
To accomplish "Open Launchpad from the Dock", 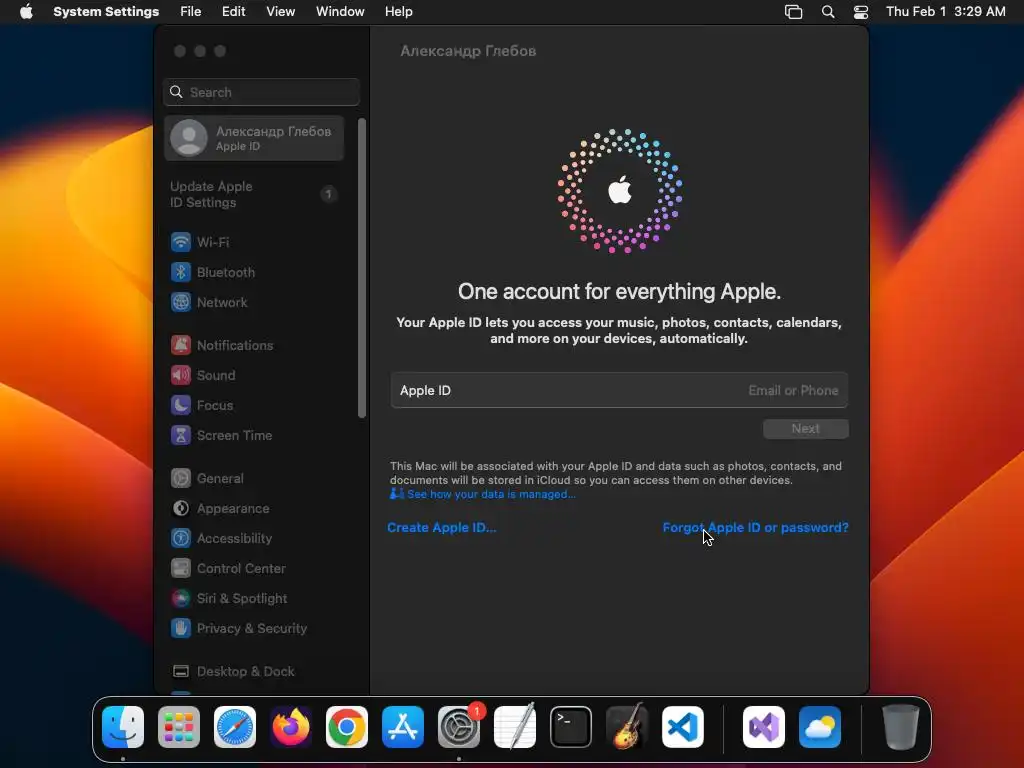I will click(x=179, y=727).
